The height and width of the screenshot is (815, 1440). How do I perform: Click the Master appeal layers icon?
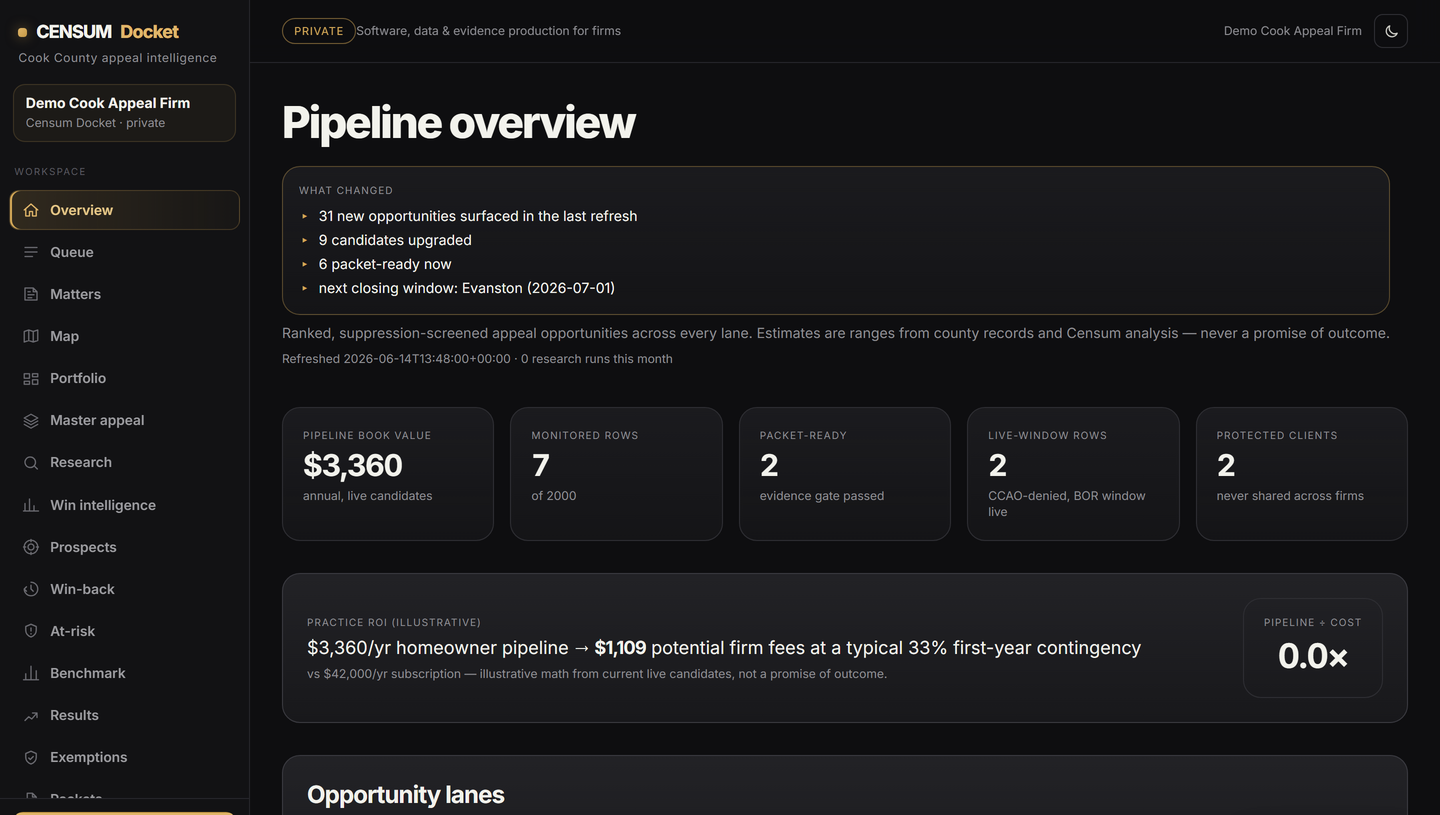(31, 420)
